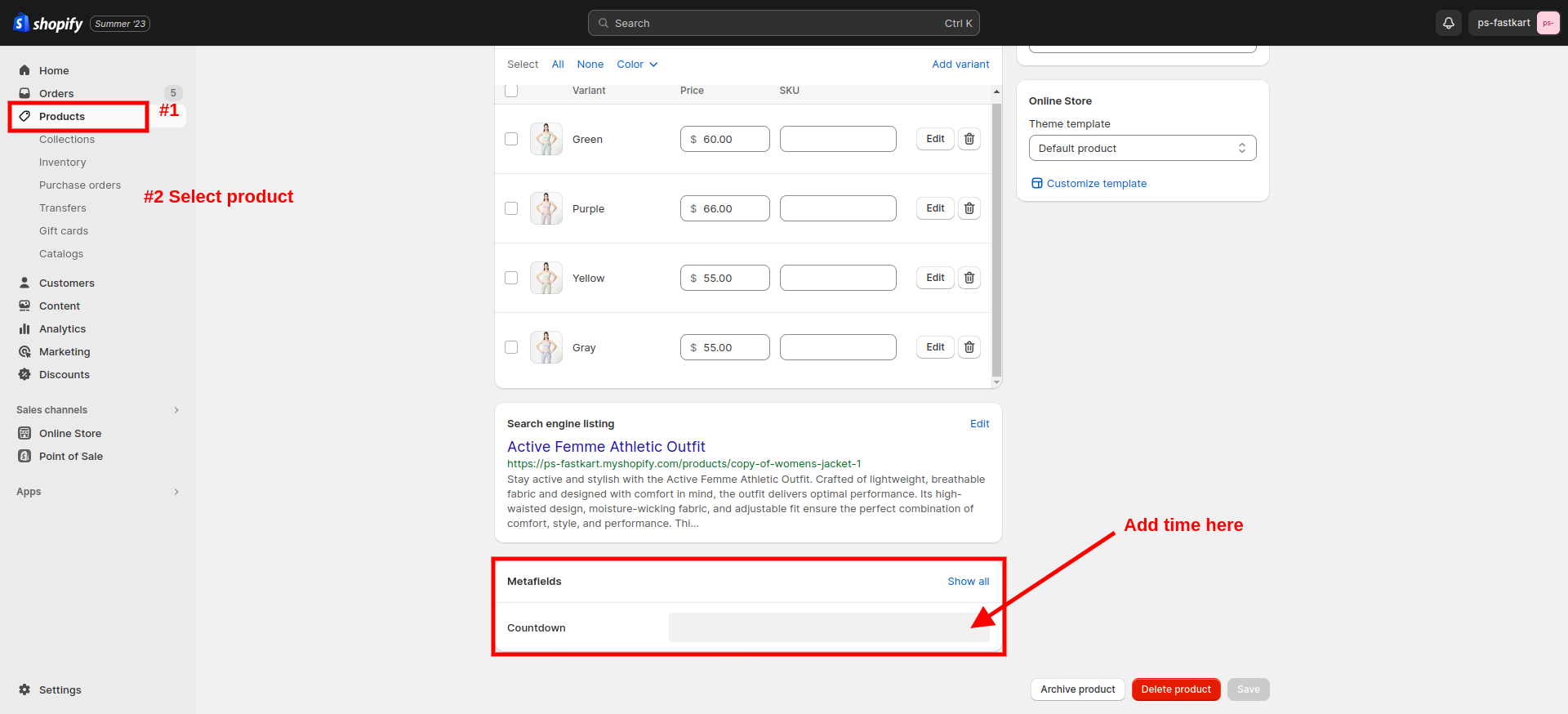Edit the Yellow variant
Screen dimensions: 1568x714
(x=935, y=278)
